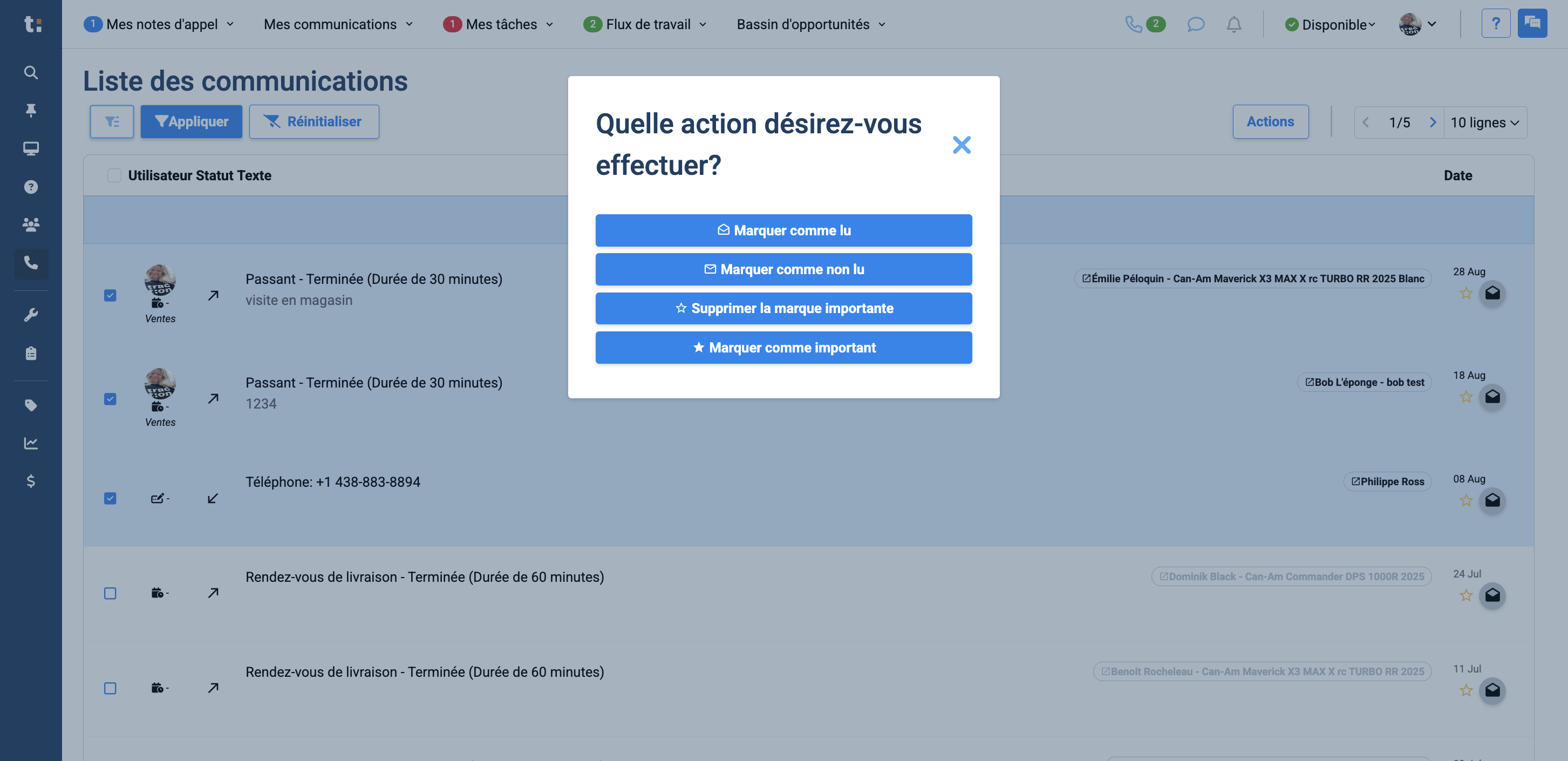Expand the 10 lignes dropdown

[1484, 123]
